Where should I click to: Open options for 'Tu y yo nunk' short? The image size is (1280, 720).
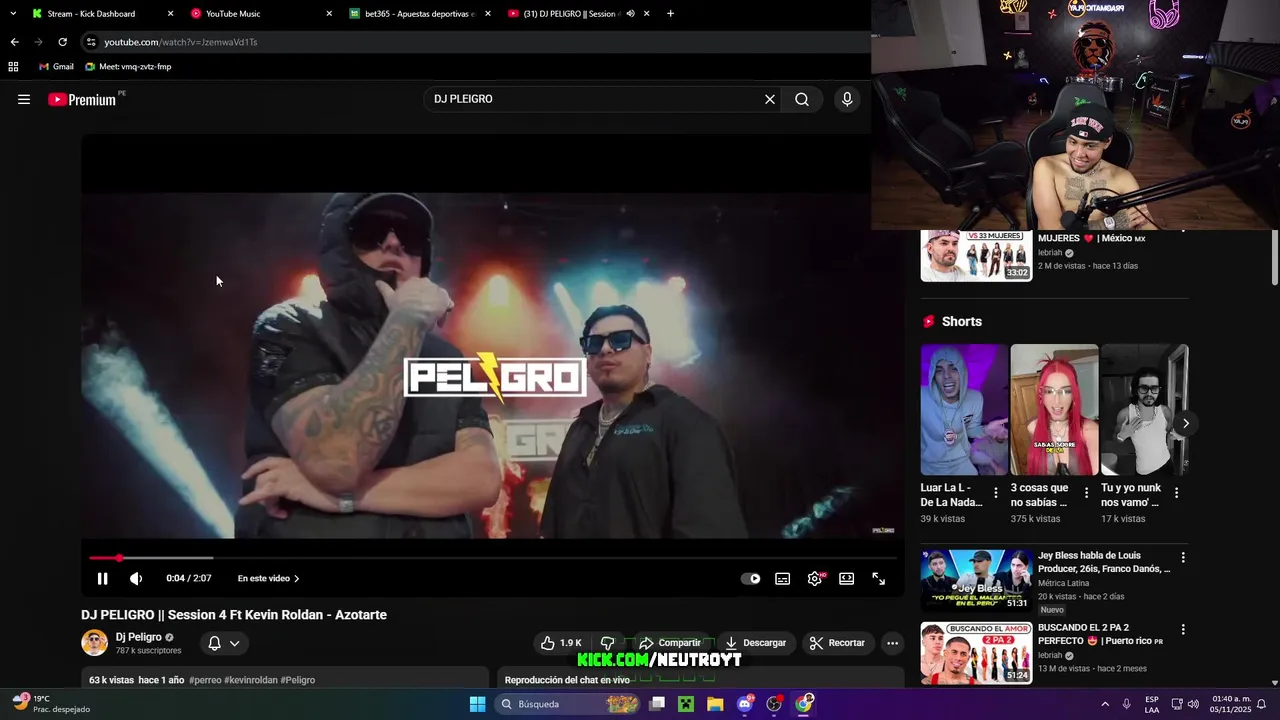click(1176, 493)
